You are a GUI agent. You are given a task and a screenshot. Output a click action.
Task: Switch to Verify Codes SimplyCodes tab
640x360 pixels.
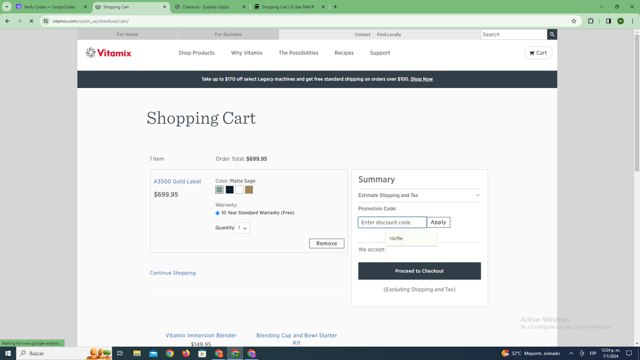click(x=51, y=7)
